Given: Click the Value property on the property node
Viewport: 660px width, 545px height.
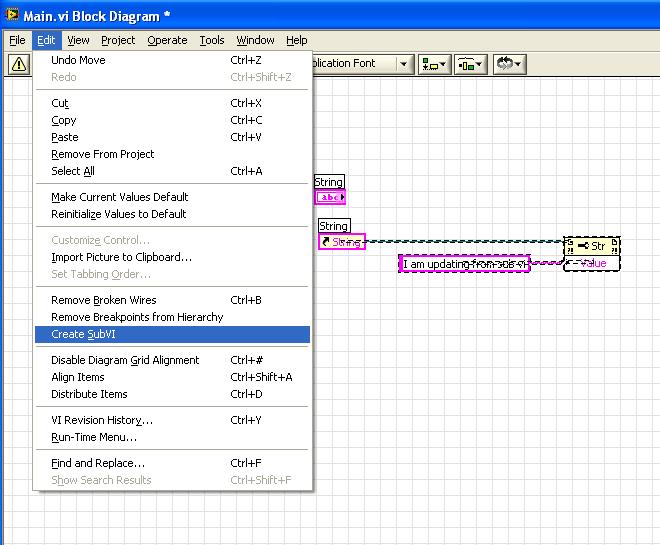Looking at the screenshot, I should 591,263.
